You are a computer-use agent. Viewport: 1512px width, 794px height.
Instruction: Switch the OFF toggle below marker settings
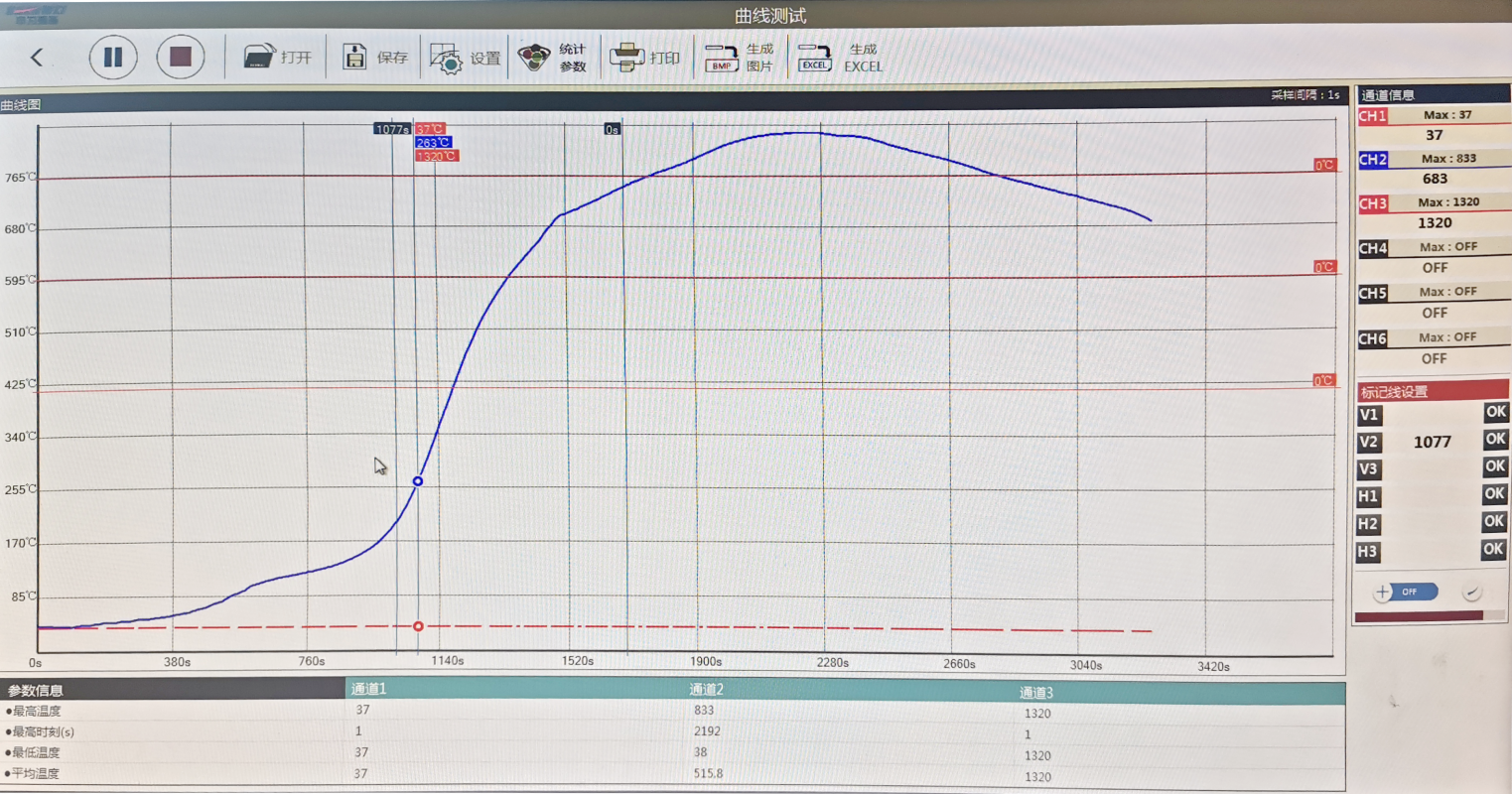1406,592
